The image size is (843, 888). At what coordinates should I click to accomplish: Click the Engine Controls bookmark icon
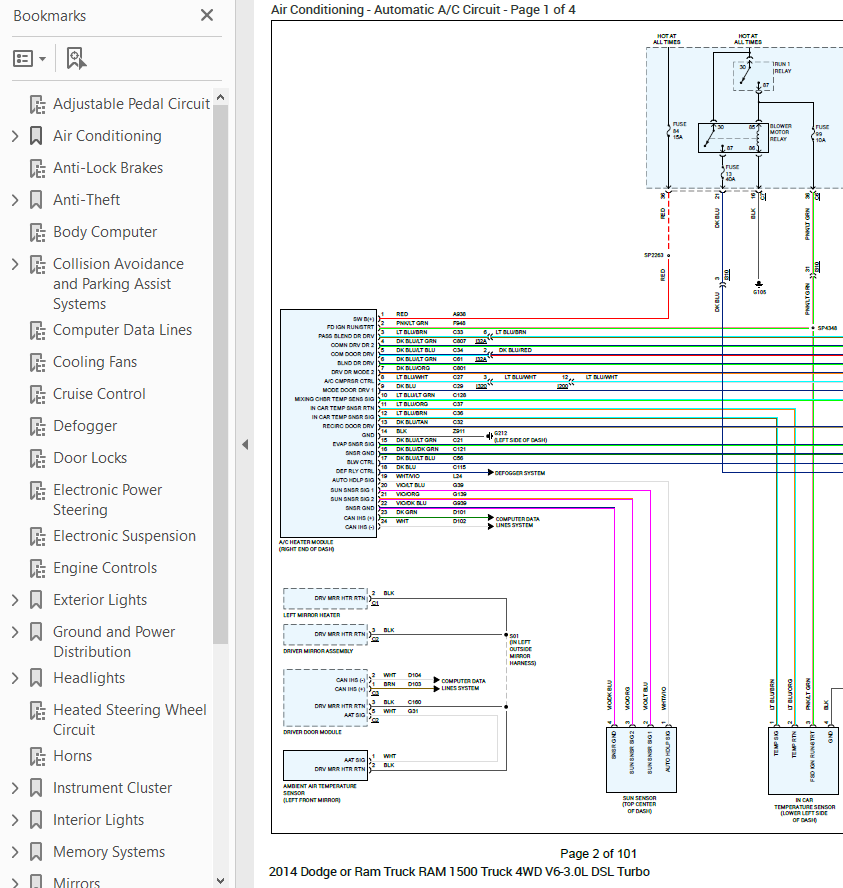[37, 569]
